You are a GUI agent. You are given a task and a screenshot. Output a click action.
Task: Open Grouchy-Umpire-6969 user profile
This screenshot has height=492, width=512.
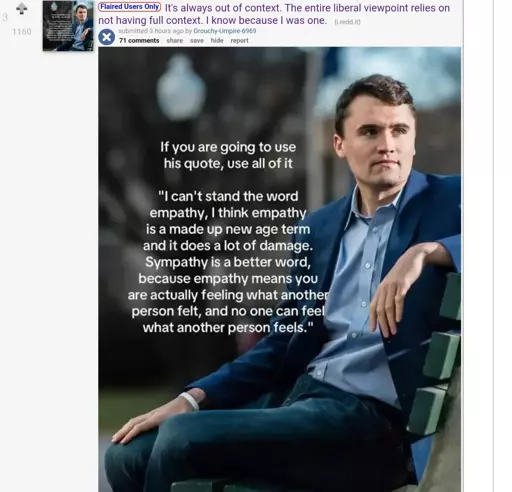225,31
